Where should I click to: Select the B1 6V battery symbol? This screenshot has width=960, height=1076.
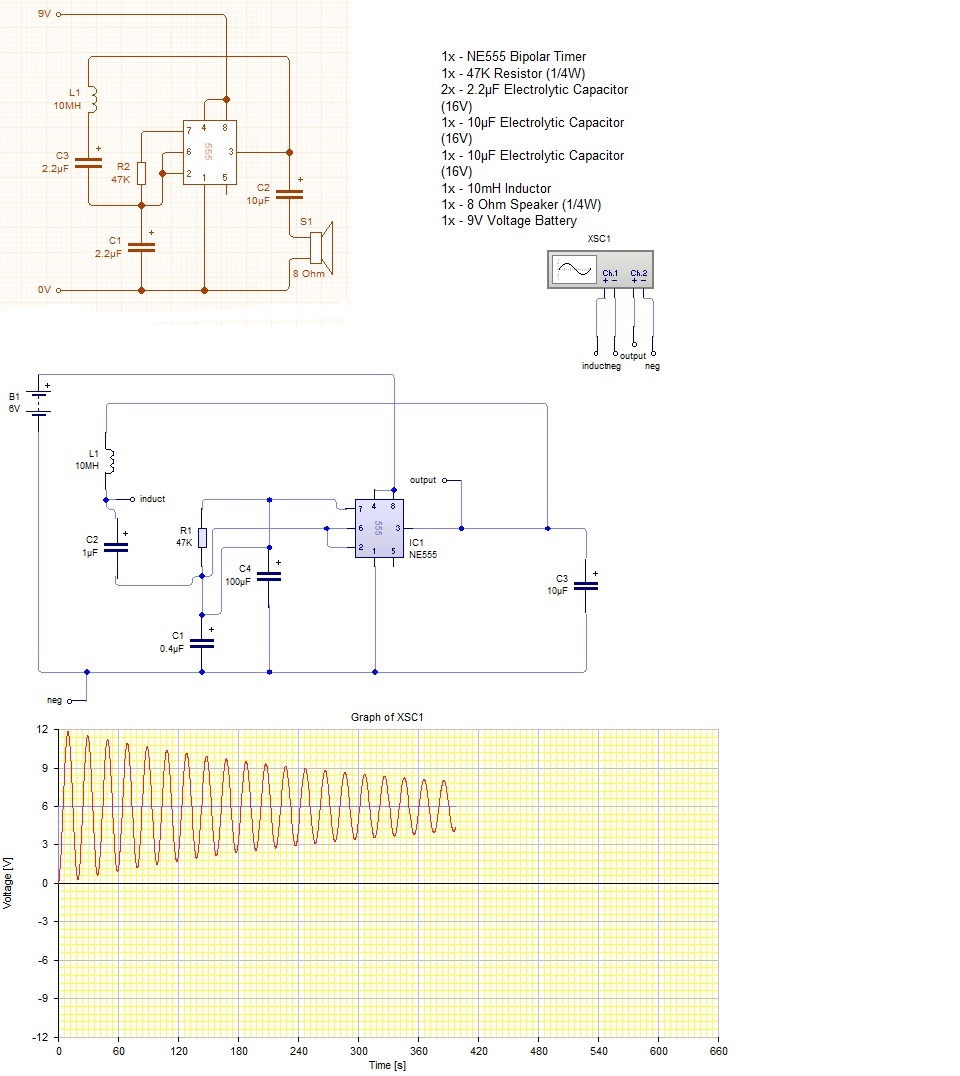39,403
